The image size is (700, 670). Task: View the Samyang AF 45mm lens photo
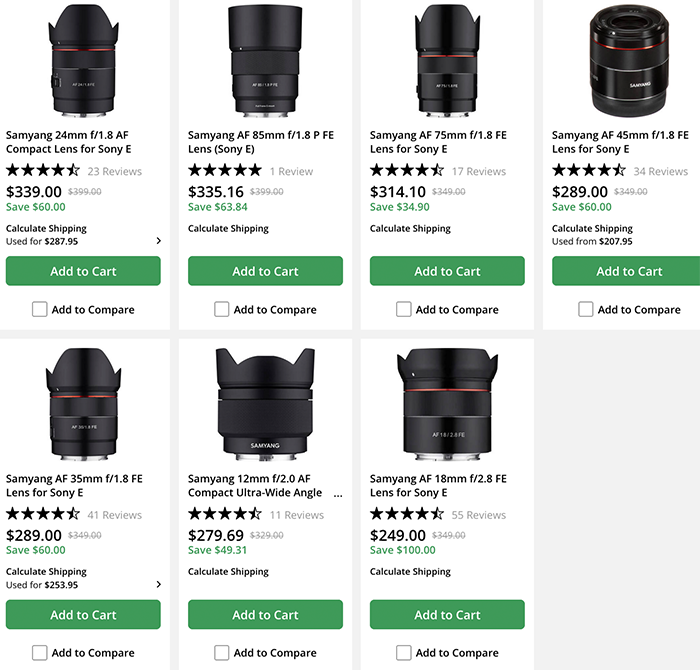(629, 60)
